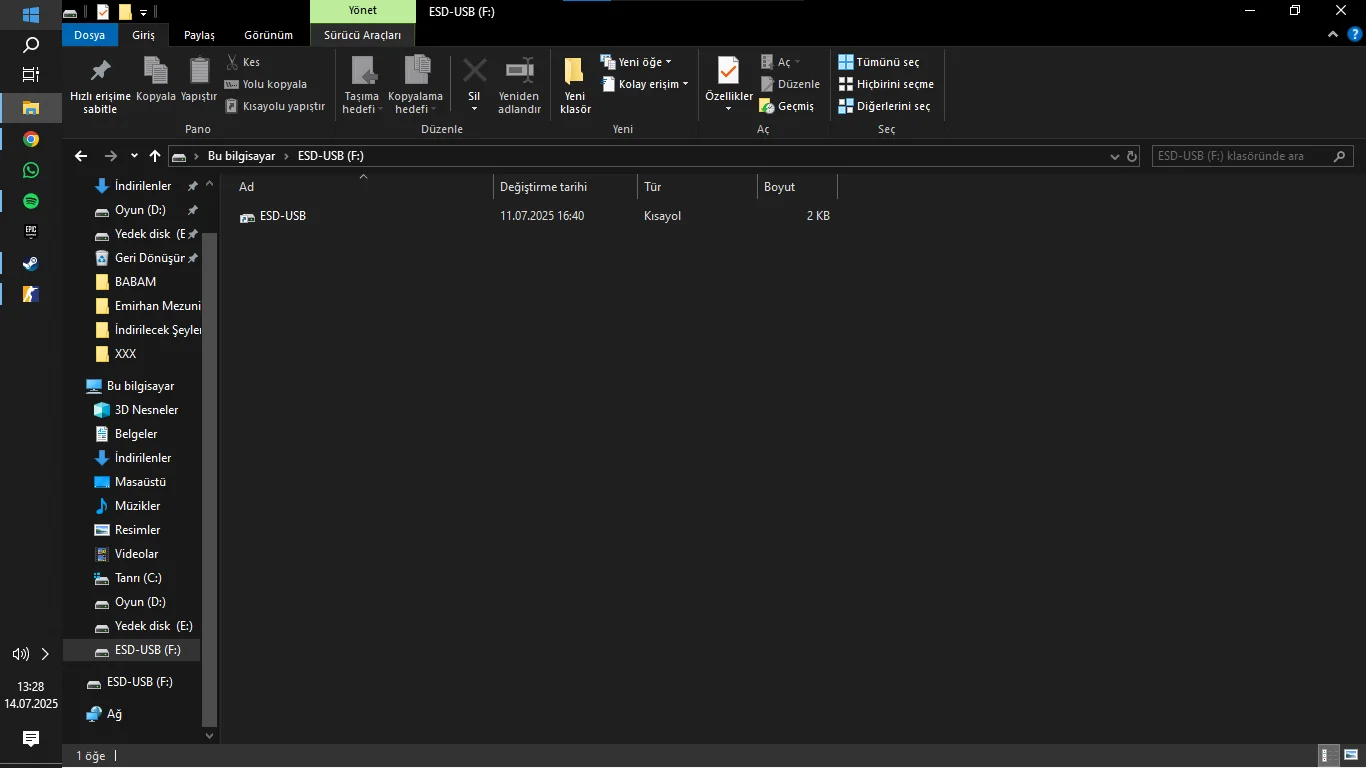Click Düzenle in the Aç group

[790, 84]
